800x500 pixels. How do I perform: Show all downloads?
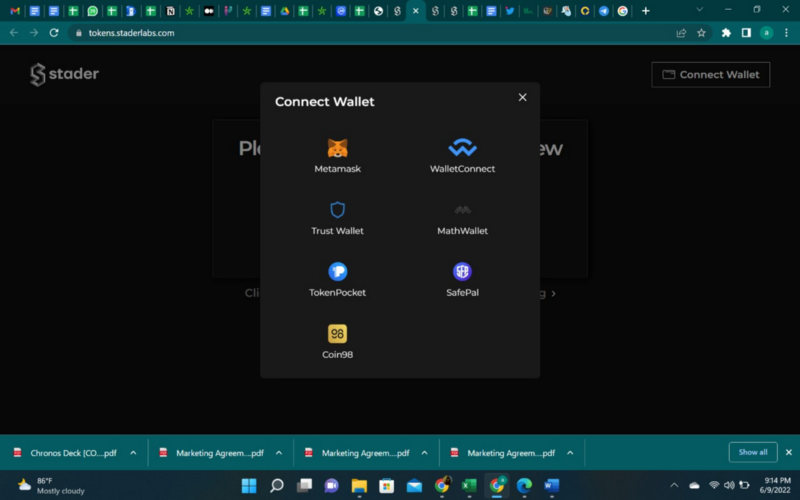[753, 452]
